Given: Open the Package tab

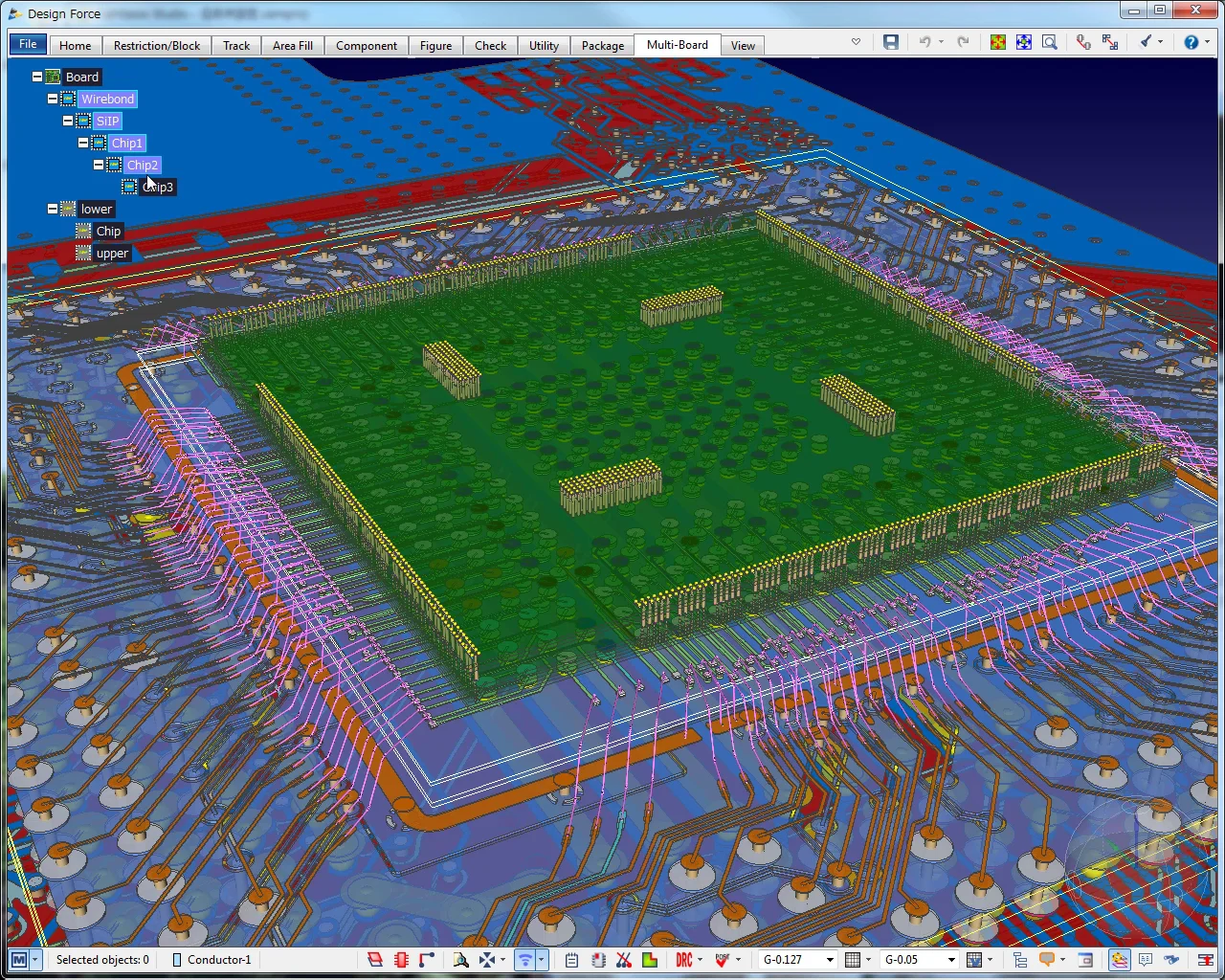Looking at the screenshot, I should [x=603, y=45].
